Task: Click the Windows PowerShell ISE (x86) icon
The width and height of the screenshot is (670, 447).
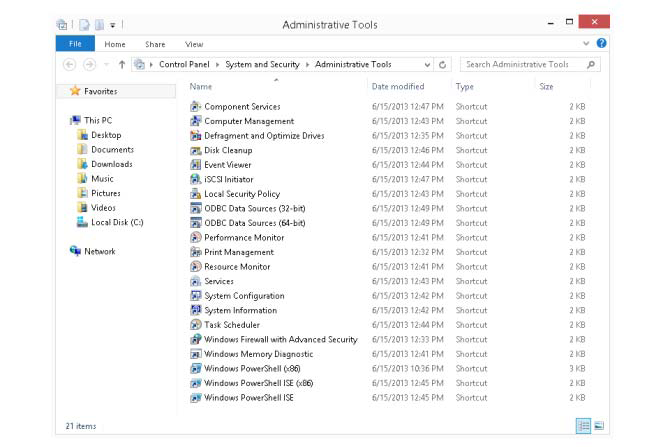Action: [196, 382]
